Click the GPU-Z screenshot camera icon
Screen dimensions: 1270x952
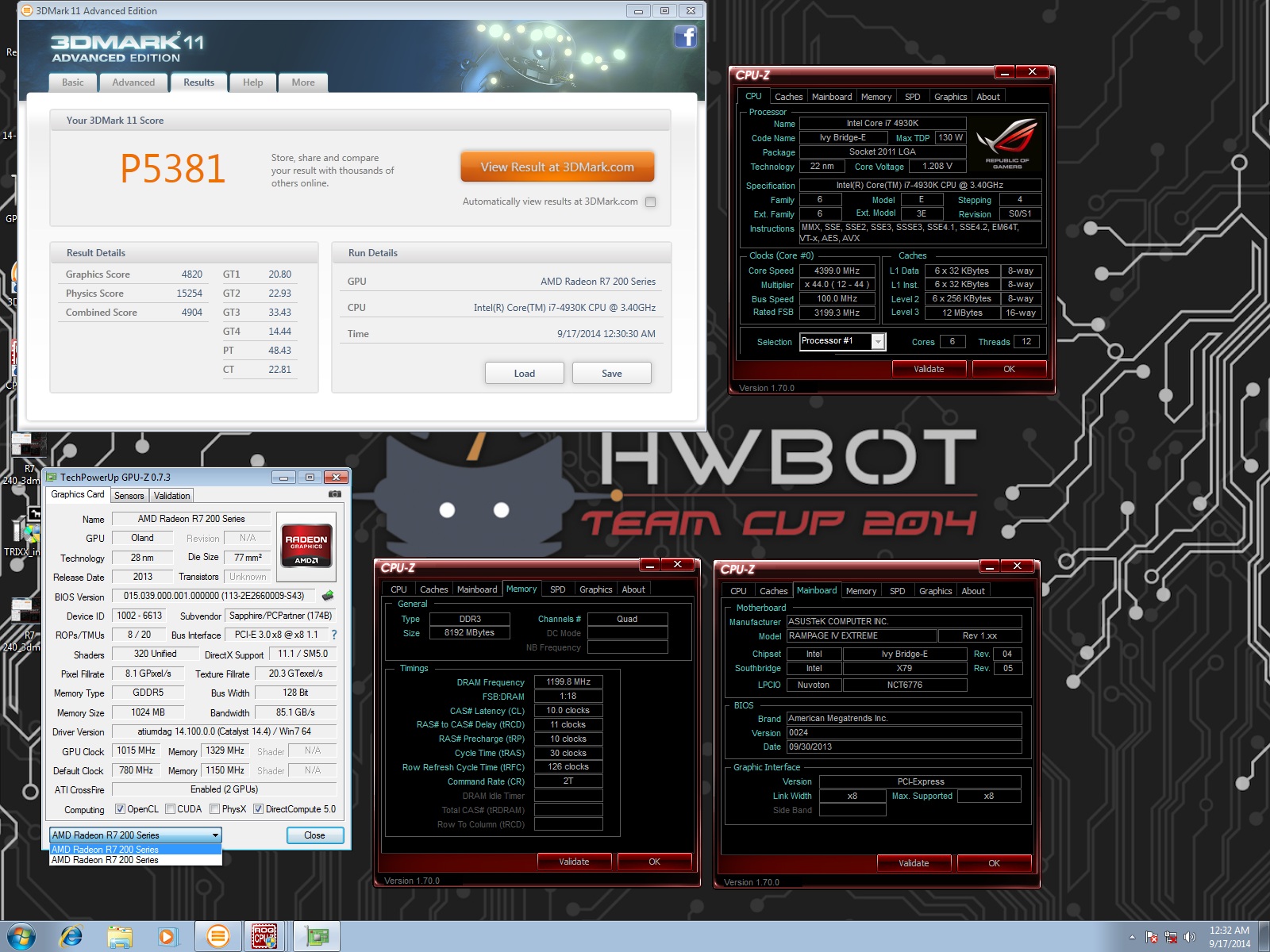[335, 494]
